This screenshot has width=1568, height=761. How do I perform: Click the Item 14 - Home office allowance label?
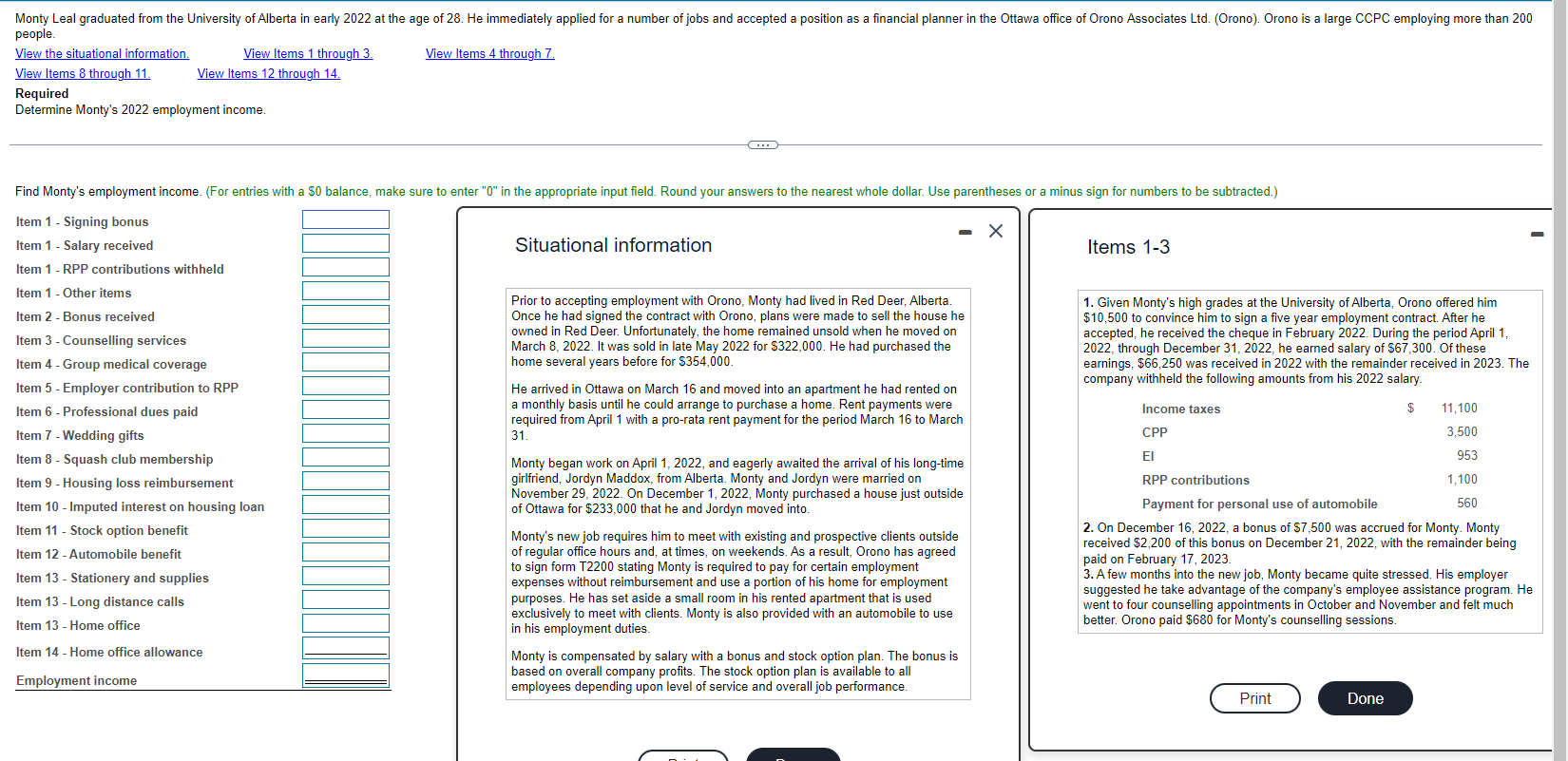pos(109,652)
